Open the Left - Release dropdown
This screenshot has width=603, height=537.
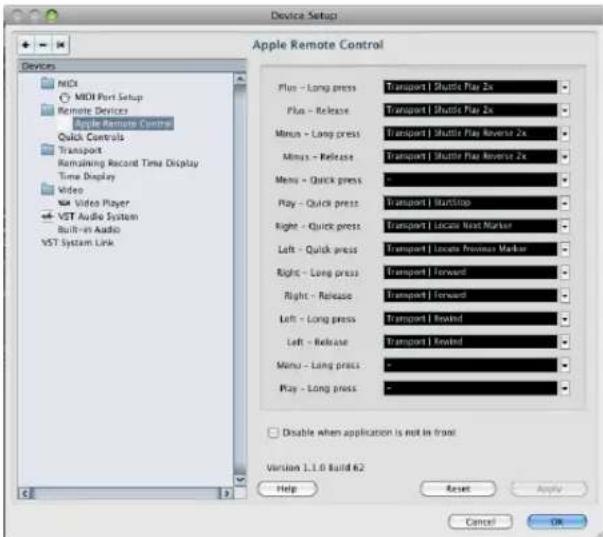pyautogui.click(x=564, y=342)
